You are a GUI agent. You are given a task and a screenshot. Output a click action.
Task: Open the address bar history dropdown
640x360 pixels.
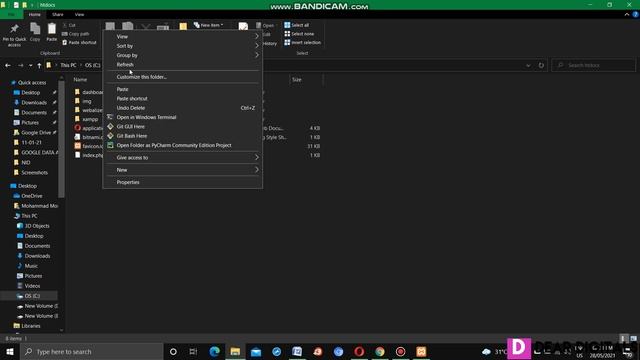point(528,65)
